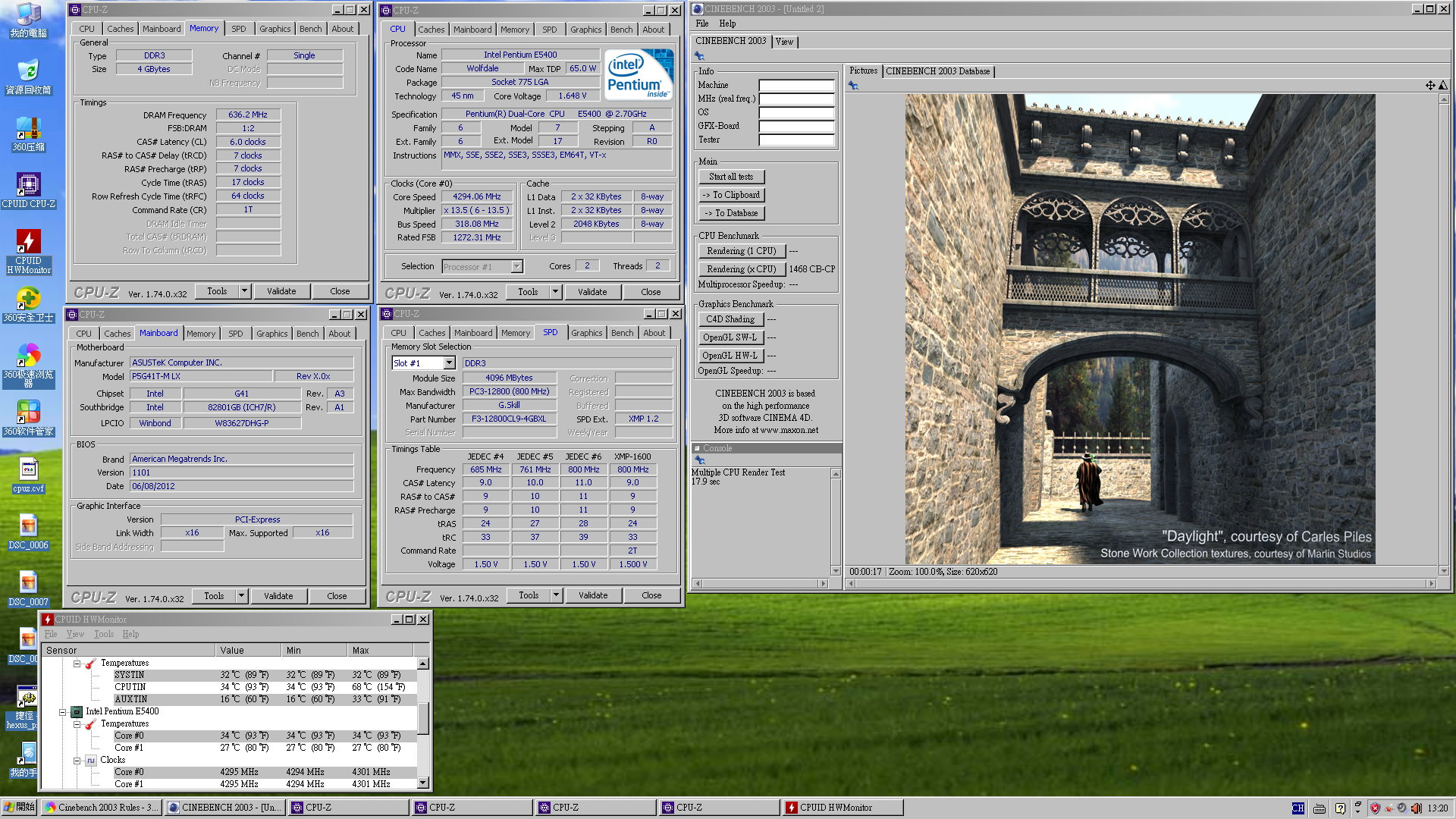Click the Intel Pentium E5400 chip icon in HWMonitor
The height and width of the screenshot is (819, 1456).
coord(77,711)
